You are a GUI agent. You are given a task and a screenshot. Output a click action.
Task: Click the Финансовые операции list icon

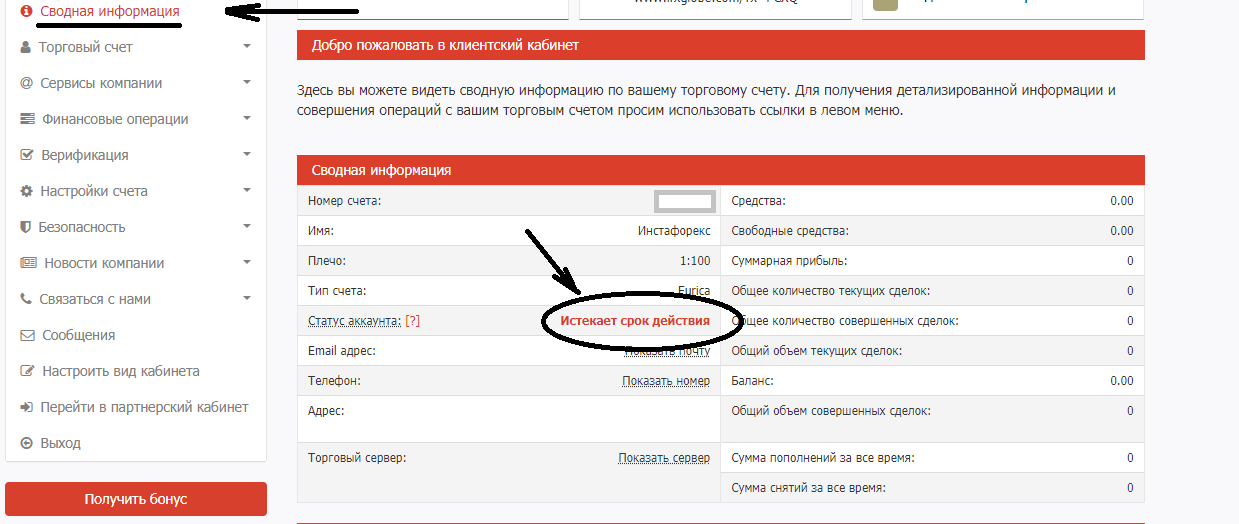[27, 119]
